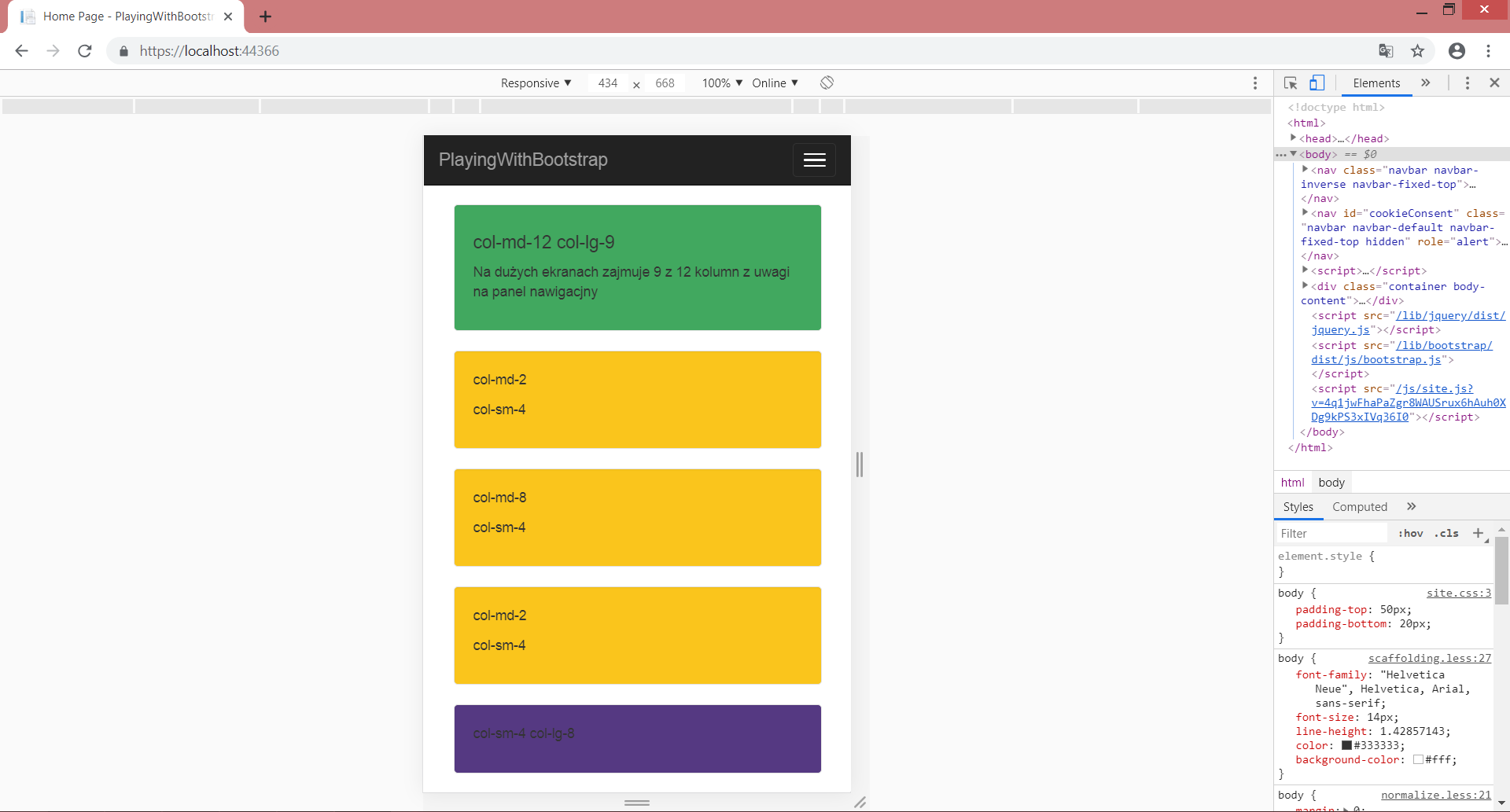Go back to previous page

[21, 51]
